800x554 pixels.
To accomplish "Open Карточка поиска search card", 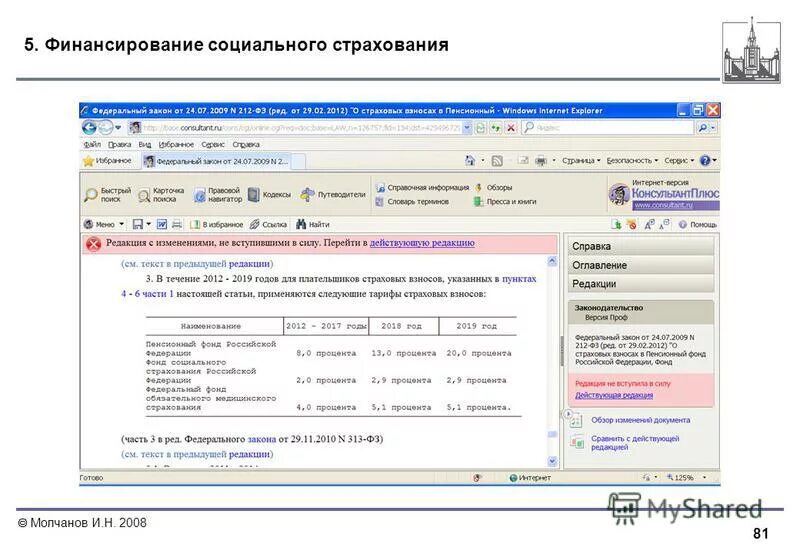I will click(161, 194).
